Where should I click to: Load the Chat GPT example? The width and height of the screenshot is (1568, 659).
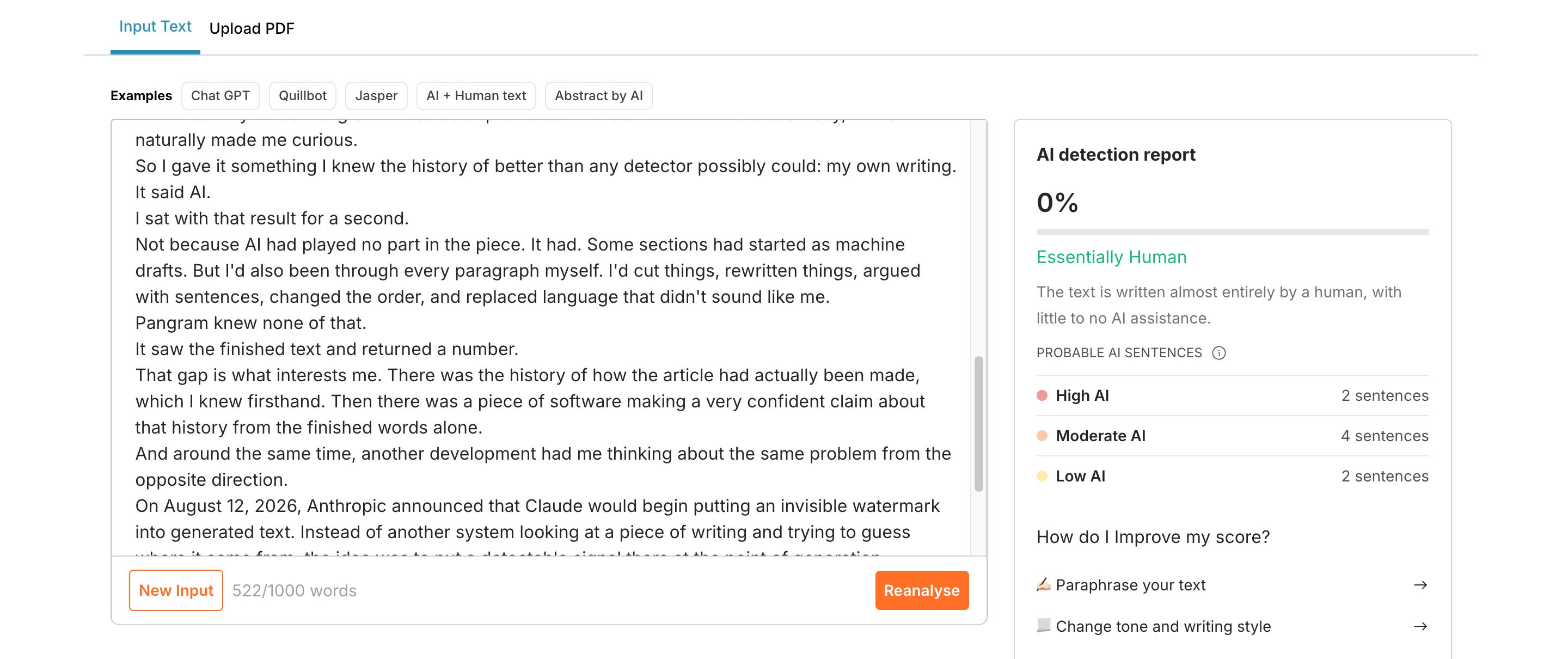[220, 96]
